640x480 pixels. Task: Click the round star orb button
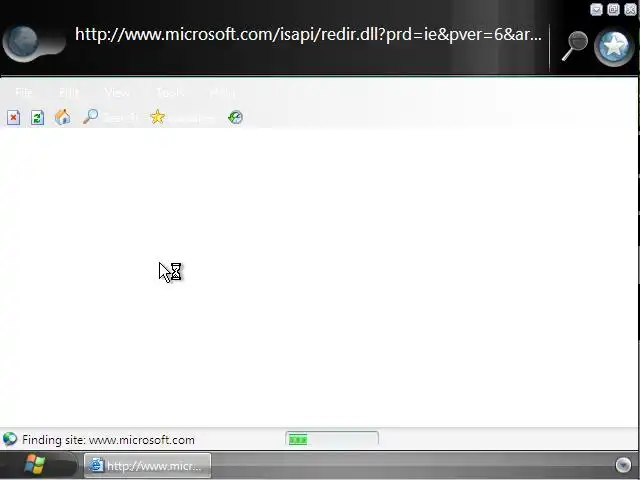[x=614, y=47]
